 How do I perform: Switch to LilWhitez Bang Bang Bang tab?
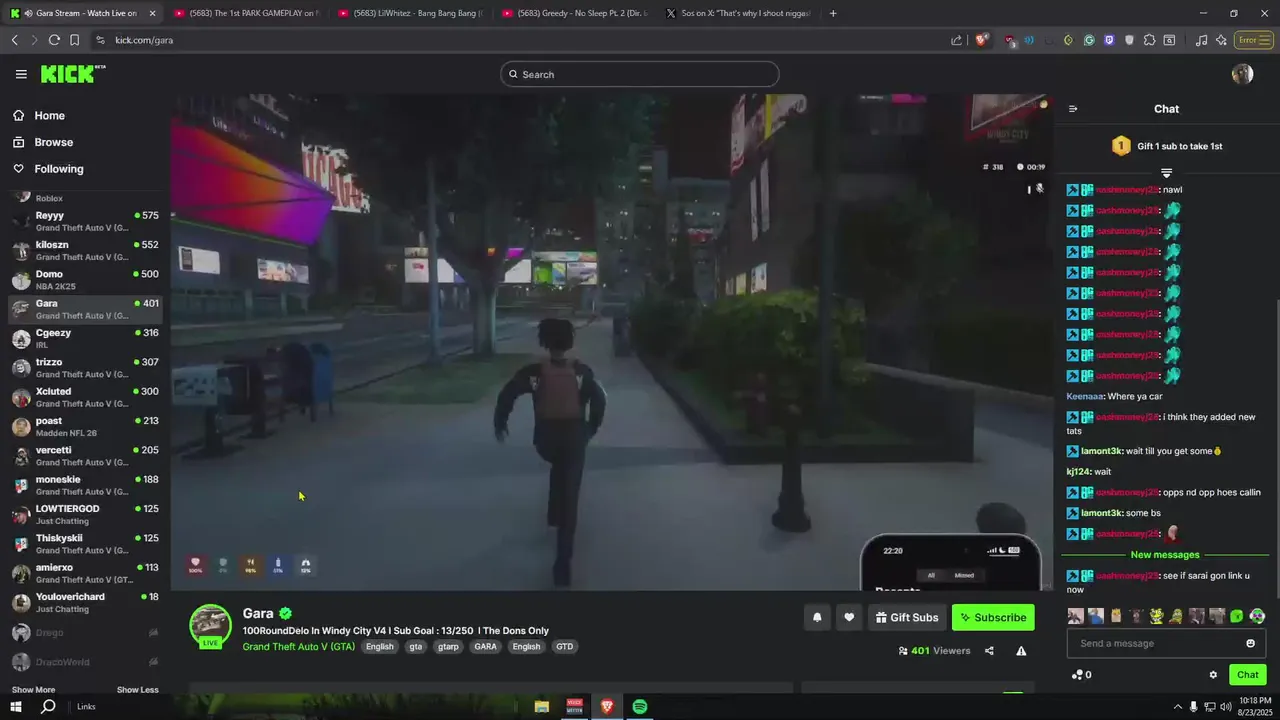pos(410,13)
